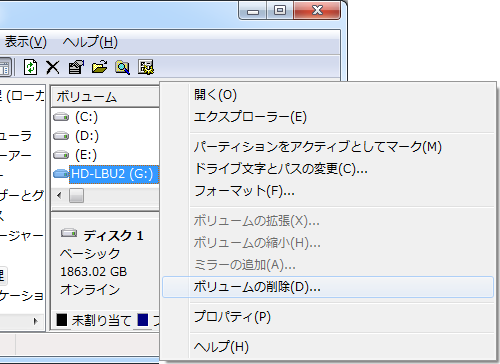Click ボリュームの削除(D)... menu entry
Viewport: 500px width, 364px height.
[328, 287]
